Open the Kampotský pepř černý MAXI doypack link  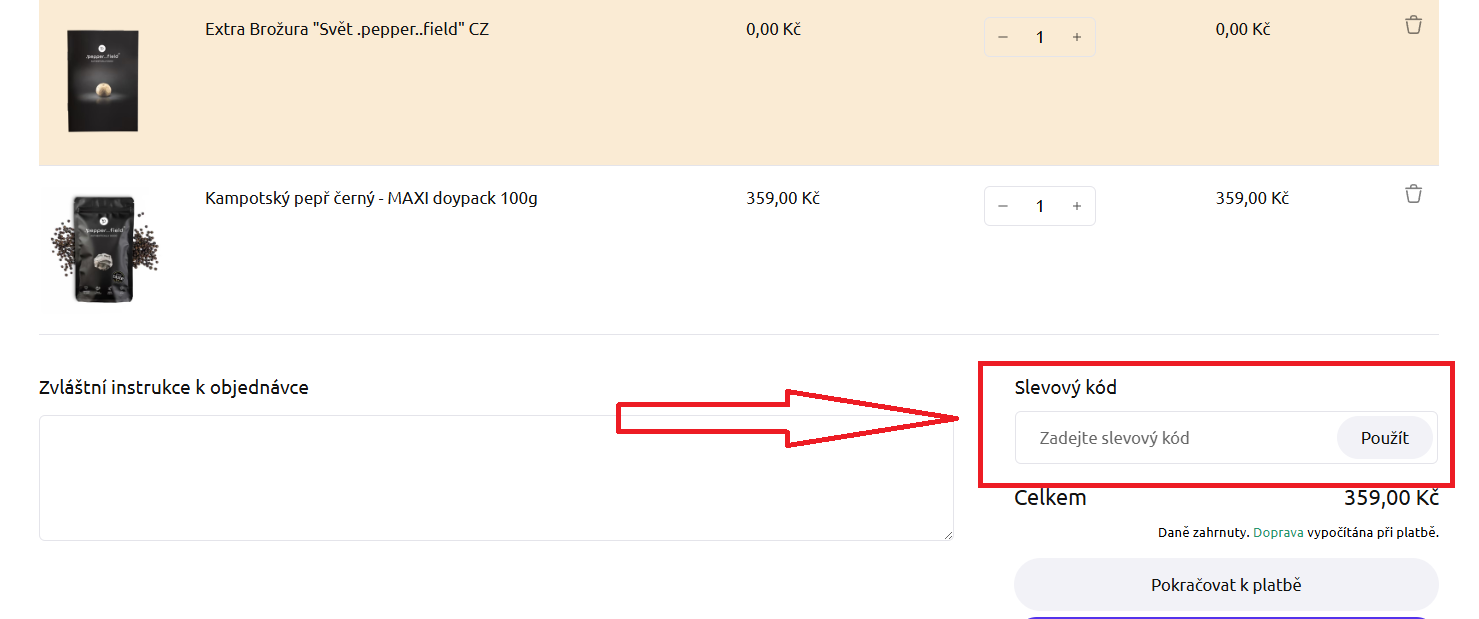(x=371, y=198)
